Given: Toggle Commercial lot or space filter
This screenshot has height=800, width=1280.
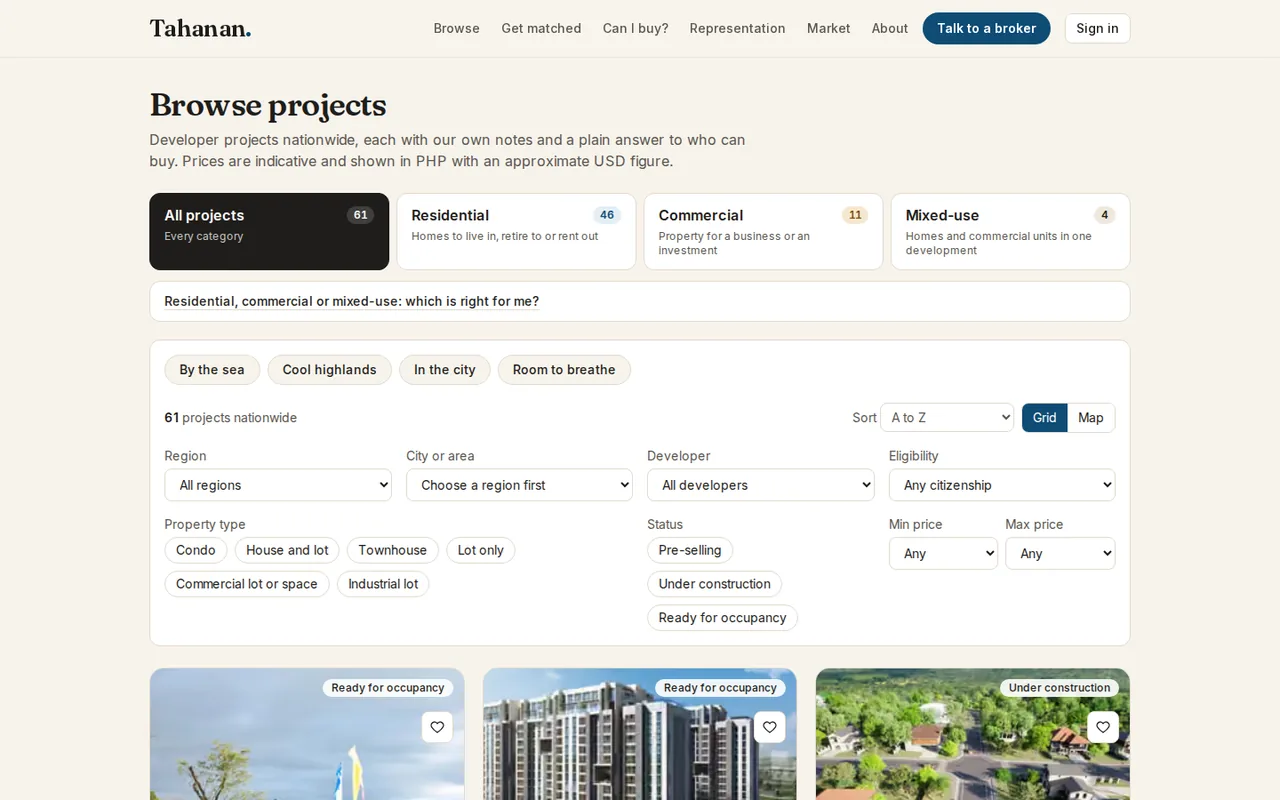Looking at the screenshot, I should point(247,584).
